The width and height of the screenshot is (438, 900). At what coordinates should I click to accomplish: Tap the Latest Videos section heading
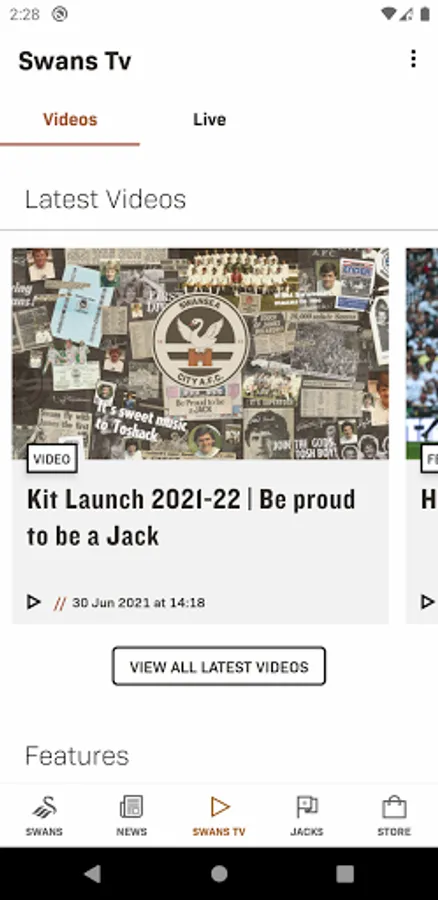(x=106, y=199)
